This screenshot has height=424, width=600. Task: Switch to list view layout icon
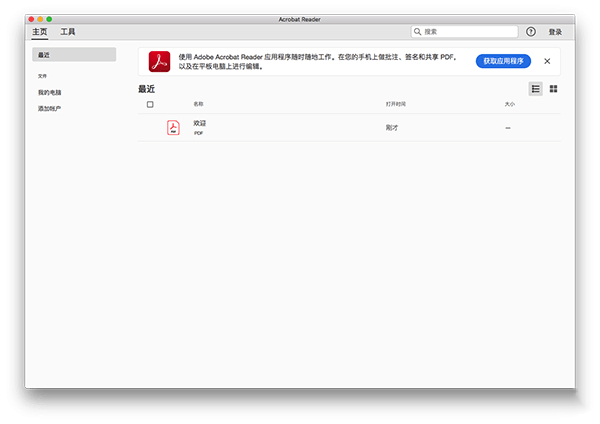point(536,89)
